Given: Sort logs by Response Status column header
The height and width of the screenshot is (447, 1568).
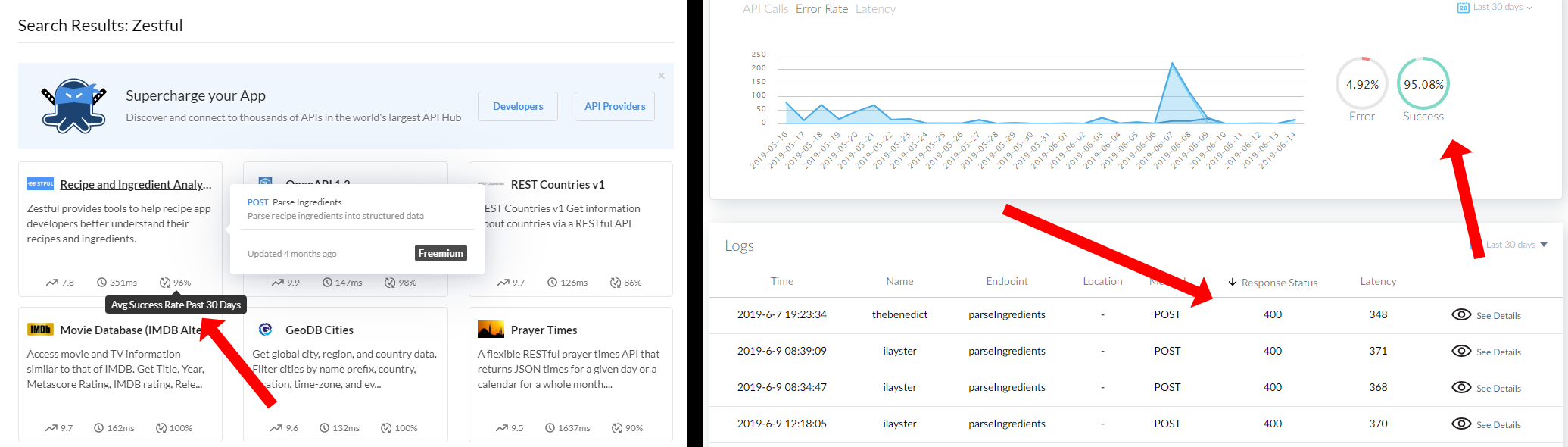Looking at the screenshot, I should tap(1273, 283).
